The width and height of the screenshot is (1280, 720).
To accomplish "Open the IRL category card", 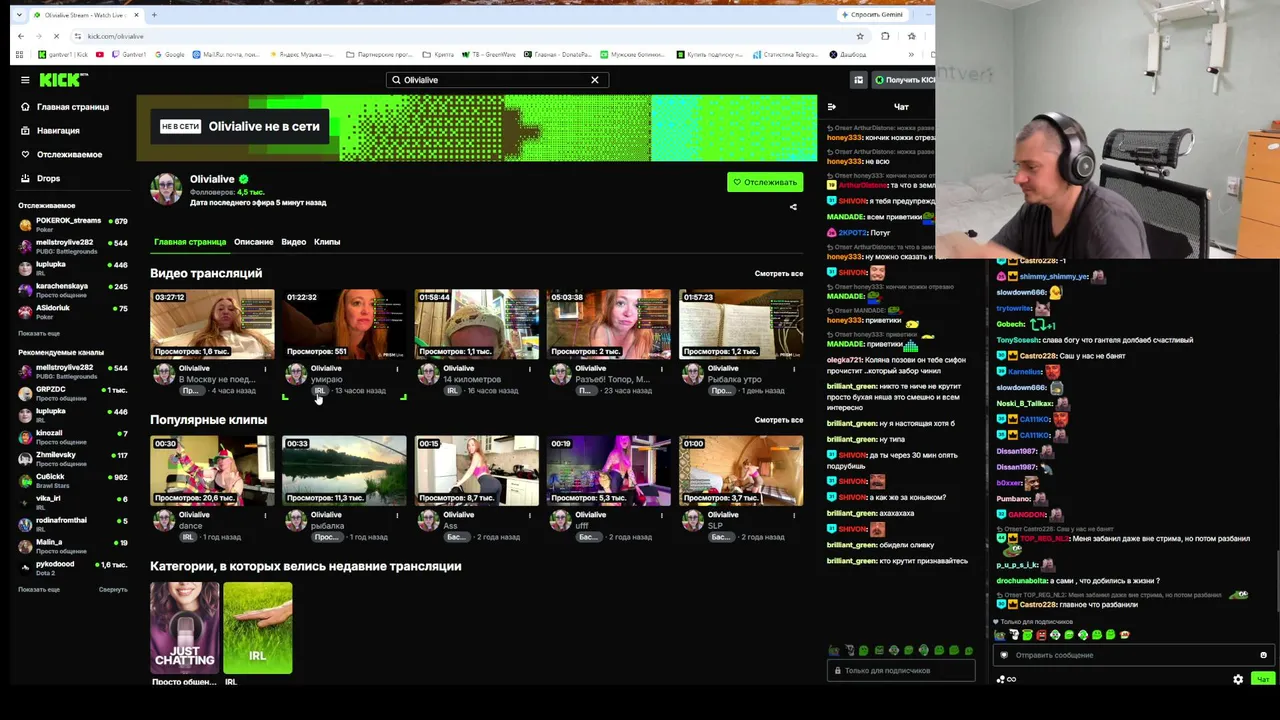I will pyautogui.click(x=258, y=627).
